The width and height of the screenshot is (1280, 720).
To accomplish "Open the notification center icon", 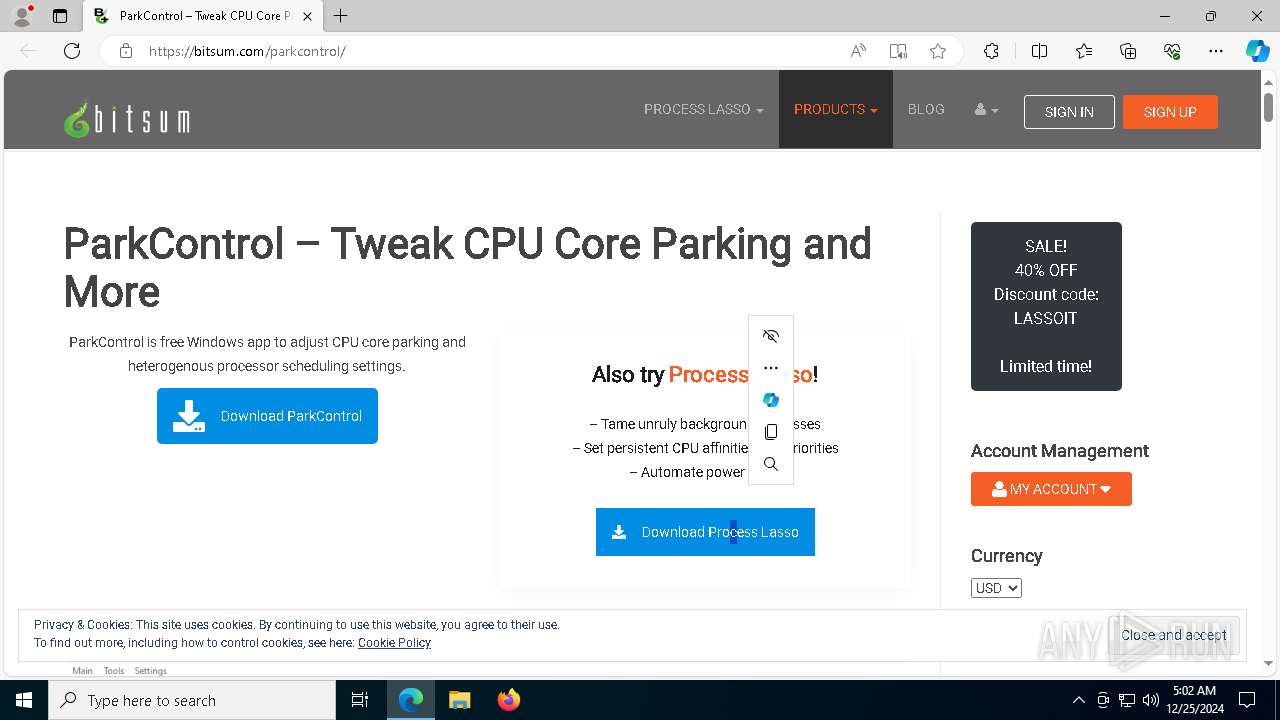I will [x=1247, y=700].
